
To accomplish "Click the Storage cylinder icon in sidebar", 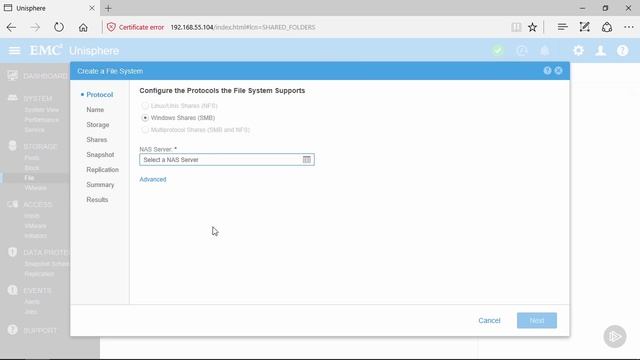I will click(x=13, y=146).
